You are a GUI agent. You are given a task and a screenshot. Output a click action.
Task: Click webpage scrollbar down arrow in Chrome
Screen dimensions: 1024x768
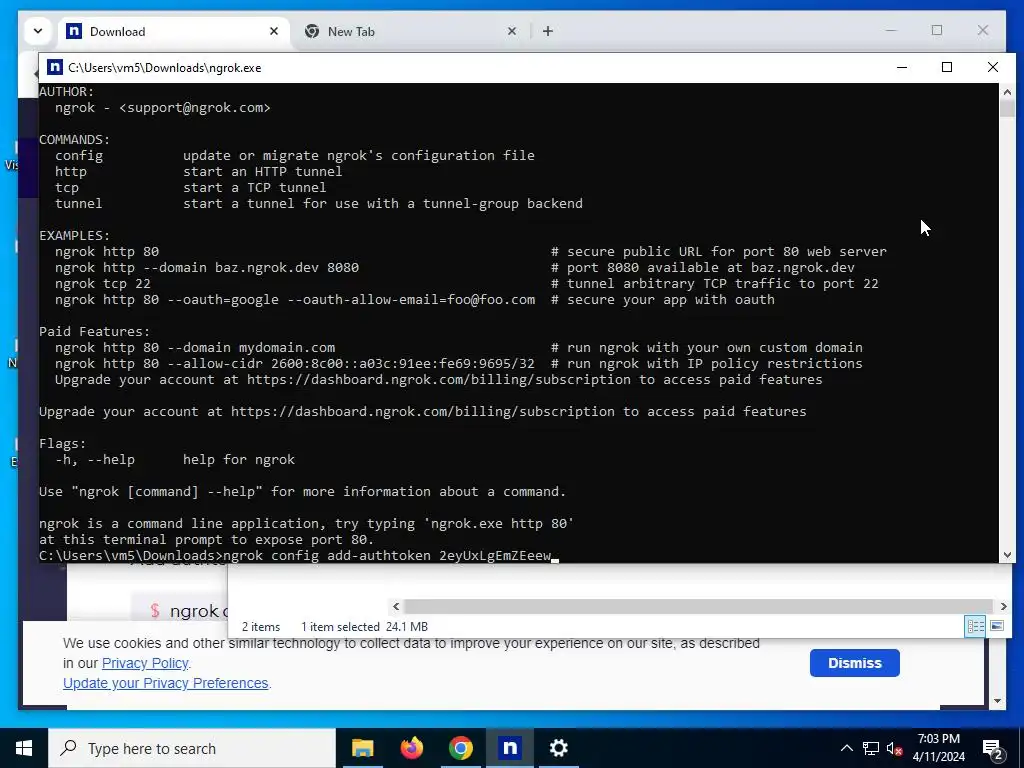click(997, 701)
